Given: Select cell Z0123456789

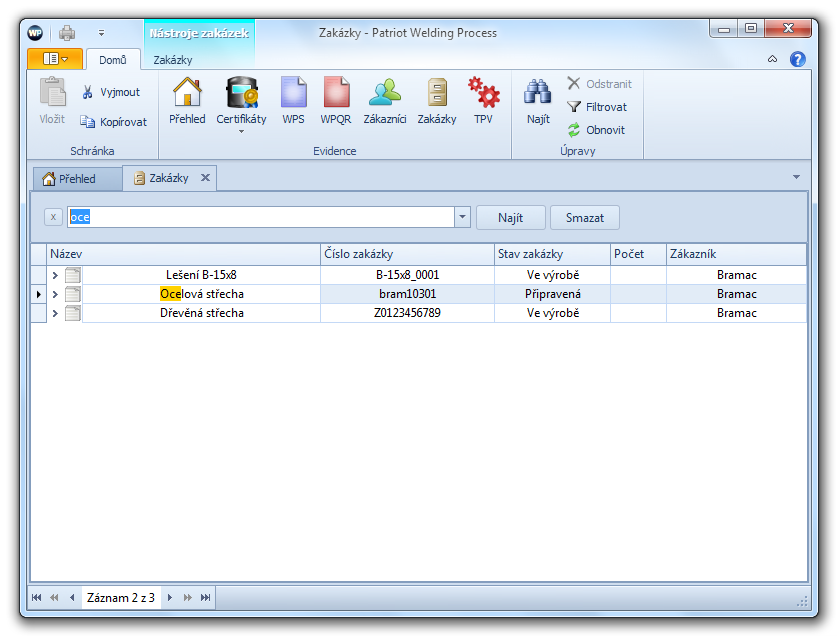Looking at the screenshot, I should coord(407,313).
